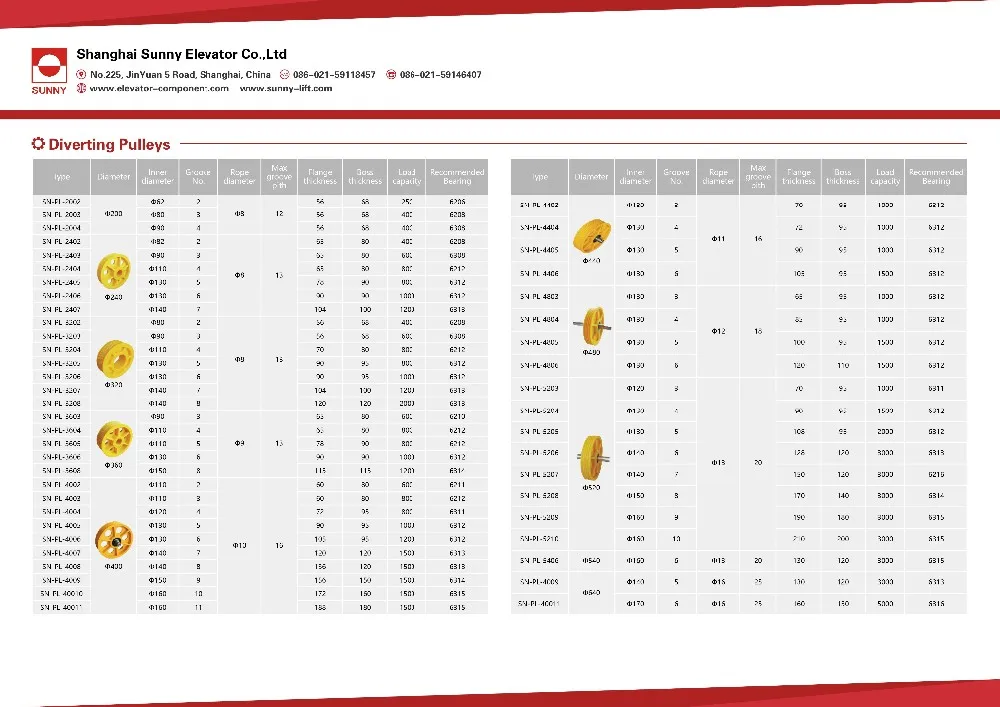Click the globe icon beside the website addresses
1000x707 pixels.
click(82, 88)
